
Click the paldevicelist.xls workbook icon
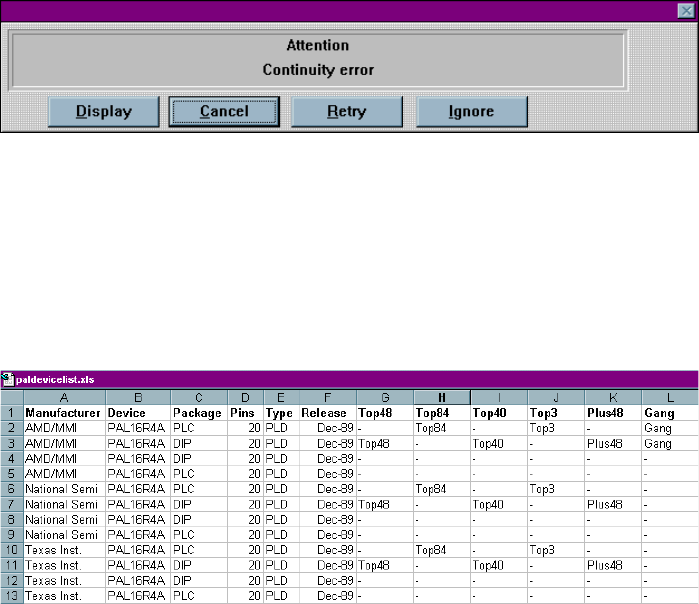[8, 379]
